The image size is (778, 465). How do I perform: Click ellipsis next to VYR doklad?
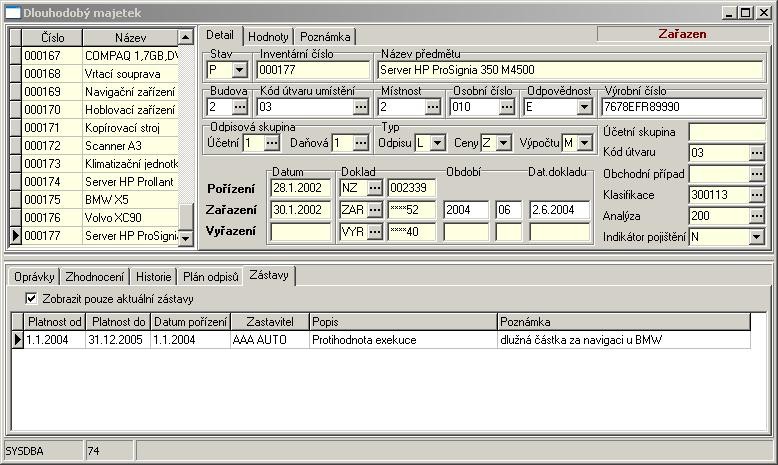(375, 231)
